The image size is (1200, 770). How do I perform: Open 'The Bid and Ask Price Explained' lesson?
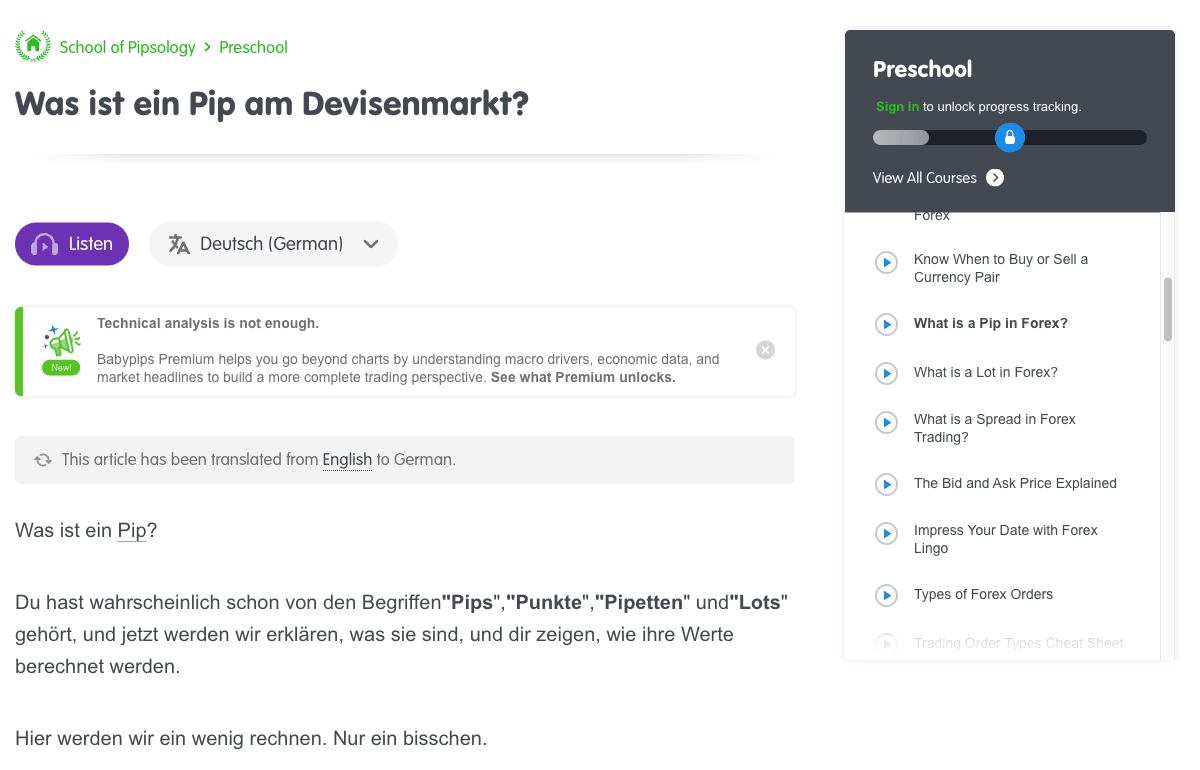click(1015, 483)
